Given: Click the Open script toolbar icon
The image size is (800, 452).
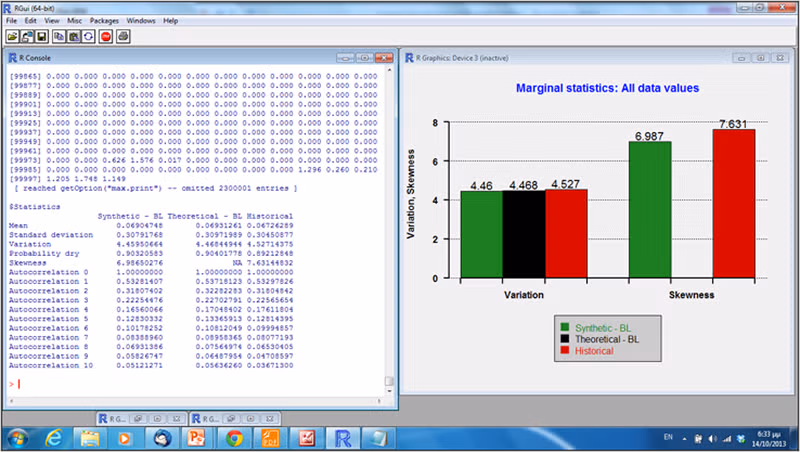Looking at the screenshot, I should click(x=12, y=37).
